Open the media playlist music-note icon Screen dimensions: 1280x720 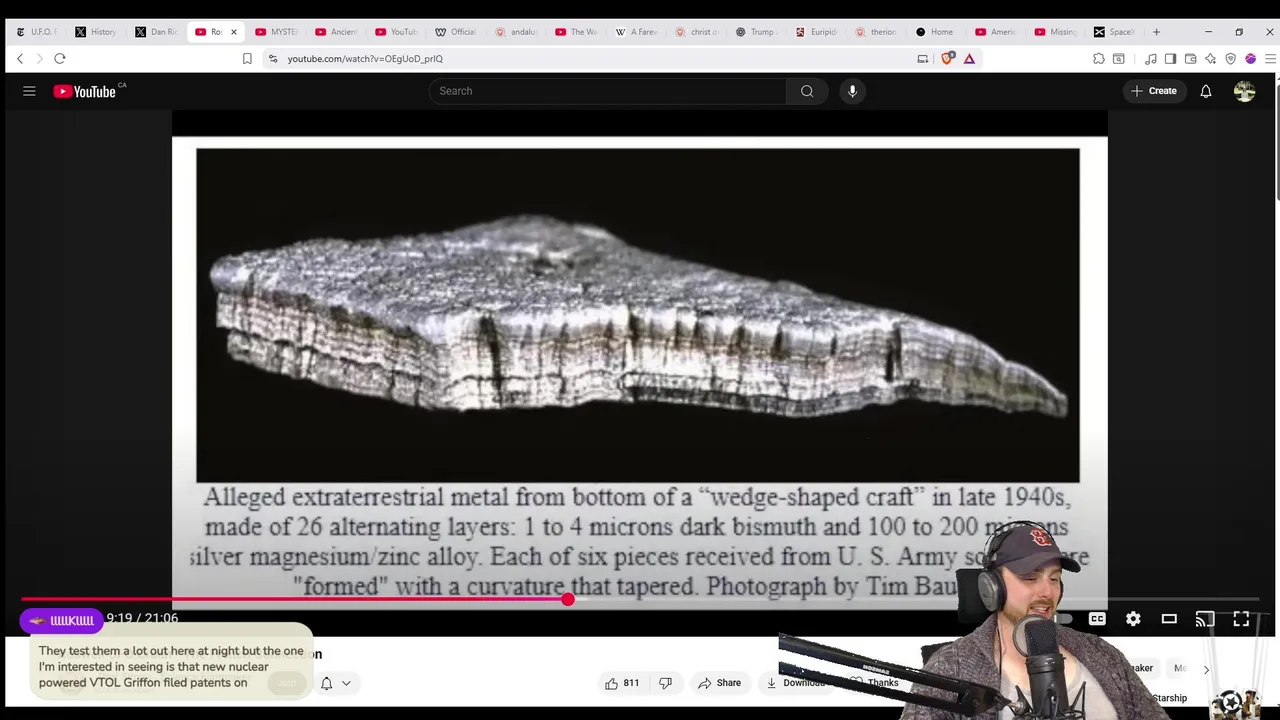tap(1151, 59)
